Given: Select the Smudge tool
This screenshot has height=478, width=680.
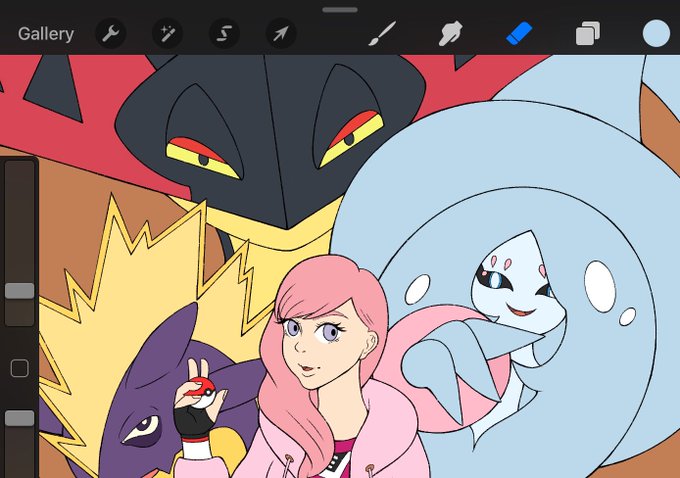Looking at the screenshot, I should tap(451, 33).
